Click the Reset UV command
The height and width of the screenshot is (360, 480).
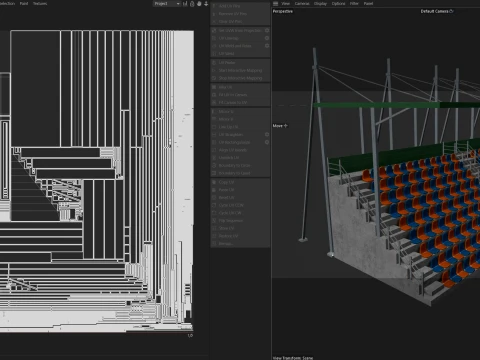[240, 197]
